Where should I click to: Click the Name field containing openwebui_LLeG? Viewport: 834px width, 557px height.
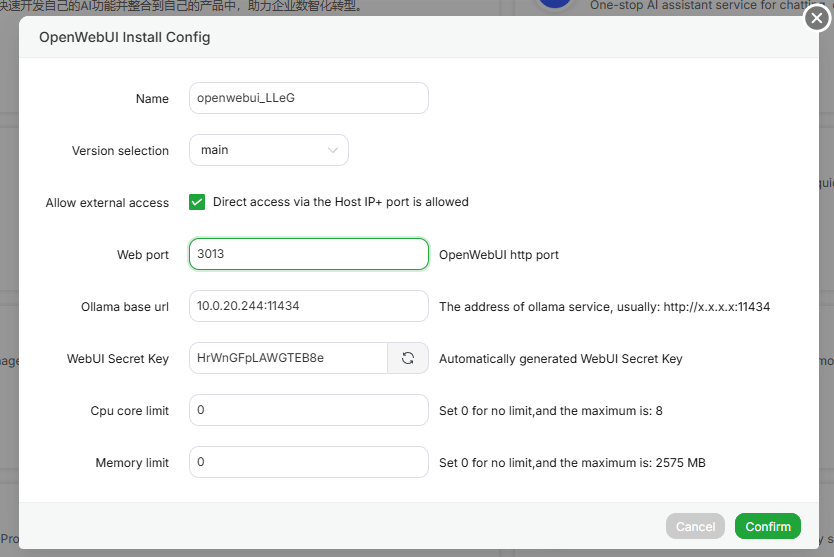[308, 98]
